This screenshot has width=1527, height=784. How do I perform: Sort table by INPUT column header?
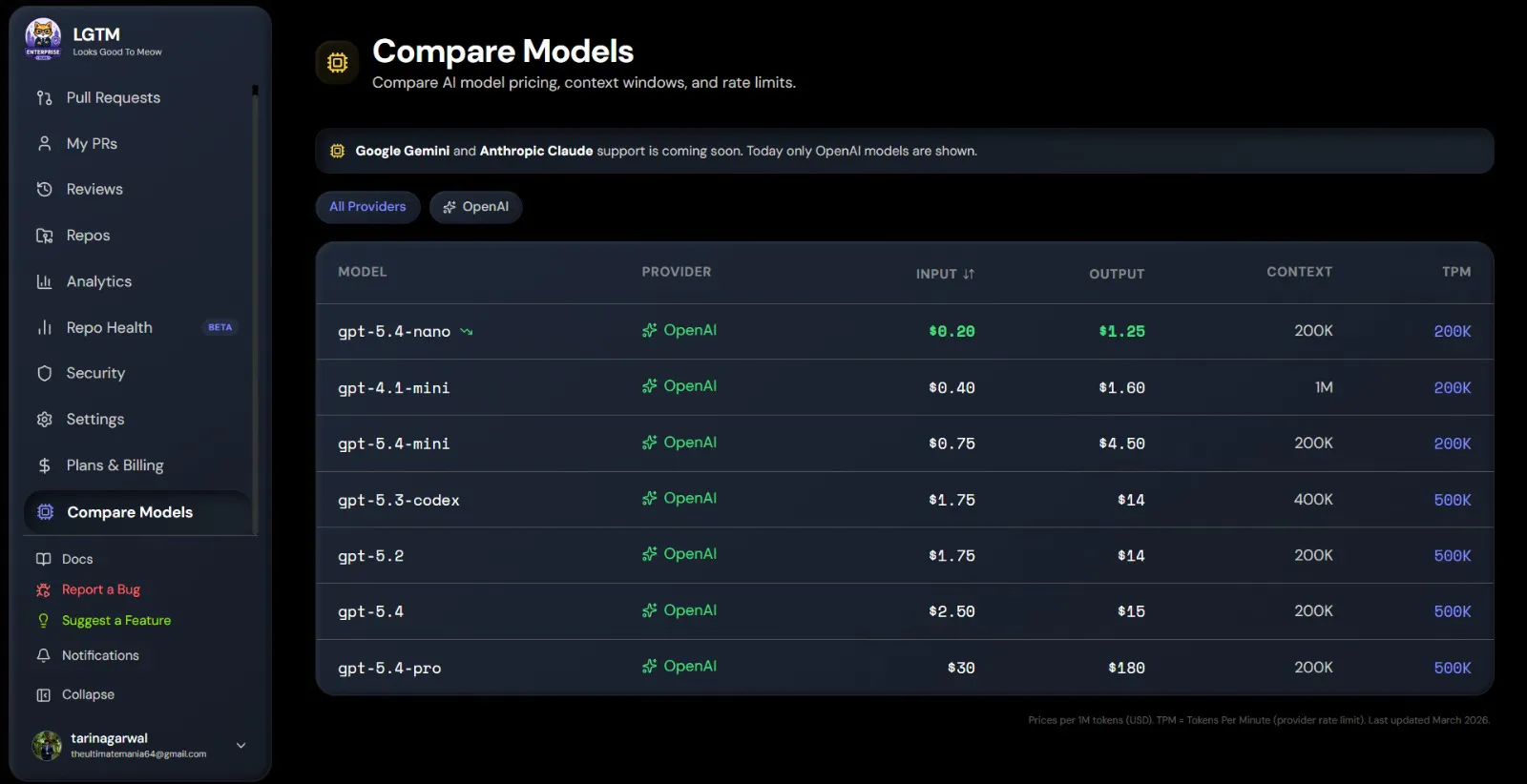click(x=945, y=274)
